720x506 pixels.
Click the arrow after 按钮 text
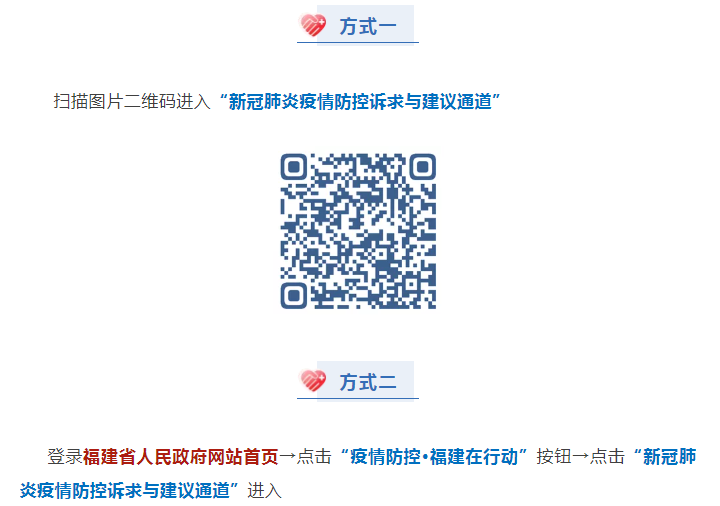pos(580,456)
